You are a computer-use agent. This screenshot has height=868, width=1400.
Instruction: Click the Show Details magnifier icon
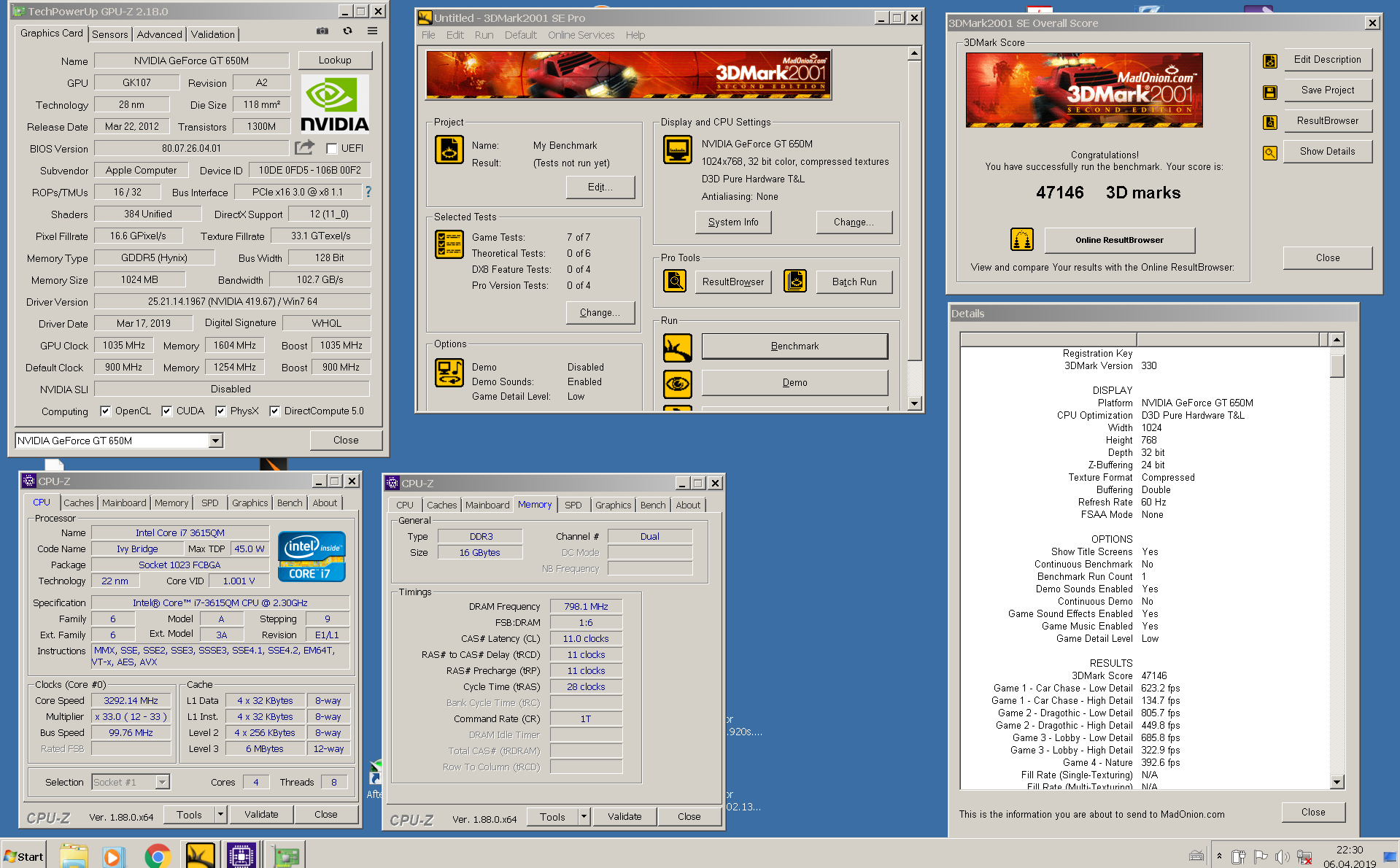(x=1270, y=153)
